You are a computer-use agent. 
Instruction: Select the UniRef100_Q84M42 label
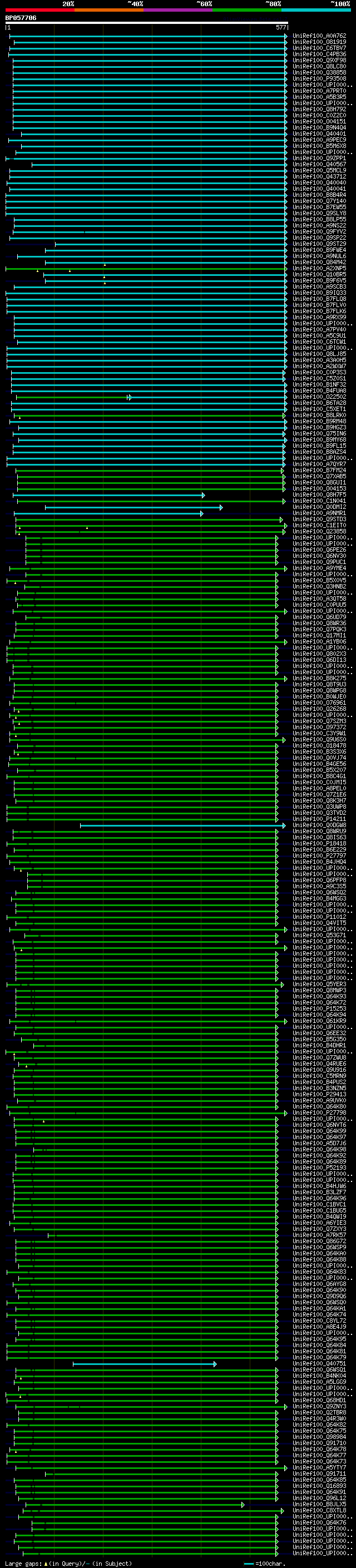(319, 263)
